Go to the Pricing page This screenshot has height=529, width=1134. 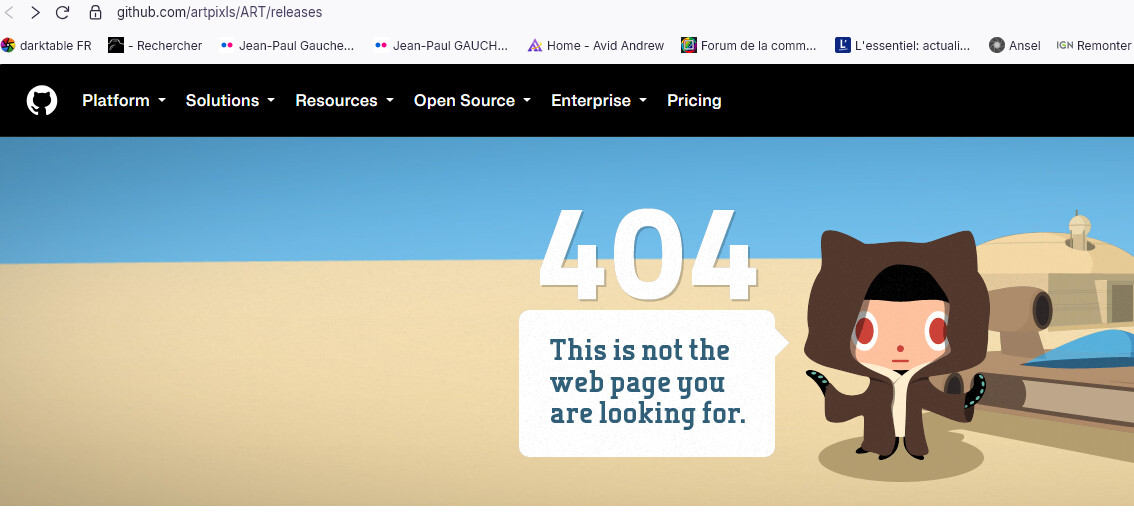(694, 101)
